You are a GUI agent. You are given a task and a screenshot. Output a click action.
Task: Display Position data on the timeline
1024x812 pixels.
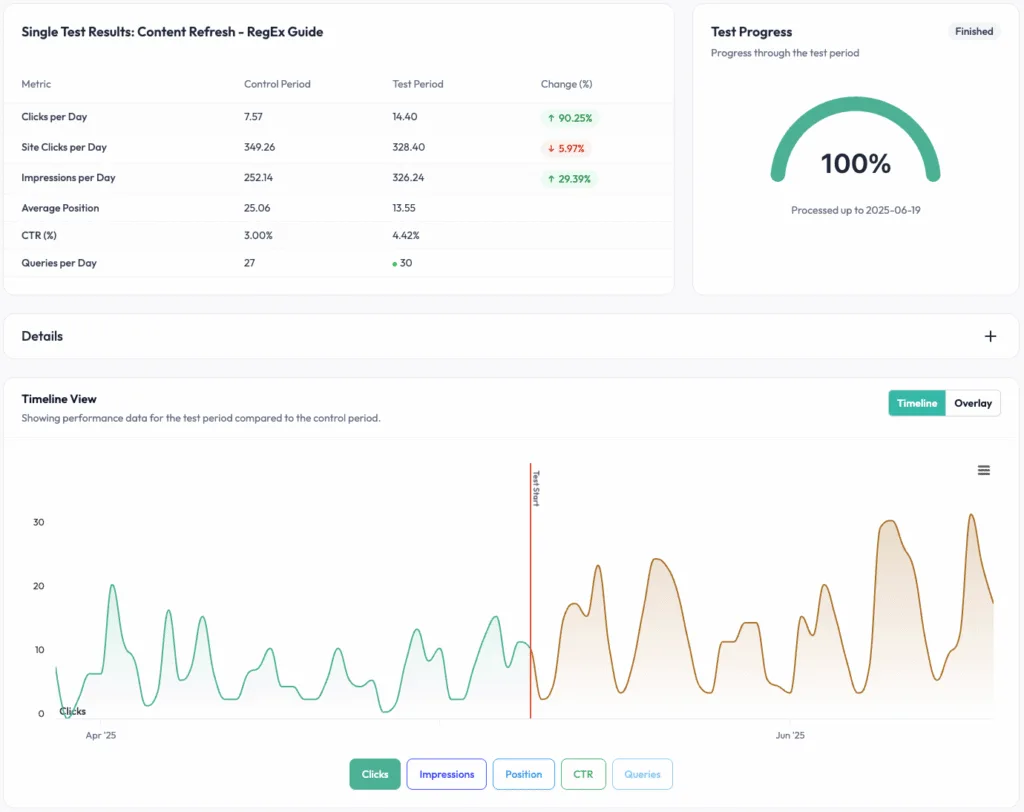[523, 774]
